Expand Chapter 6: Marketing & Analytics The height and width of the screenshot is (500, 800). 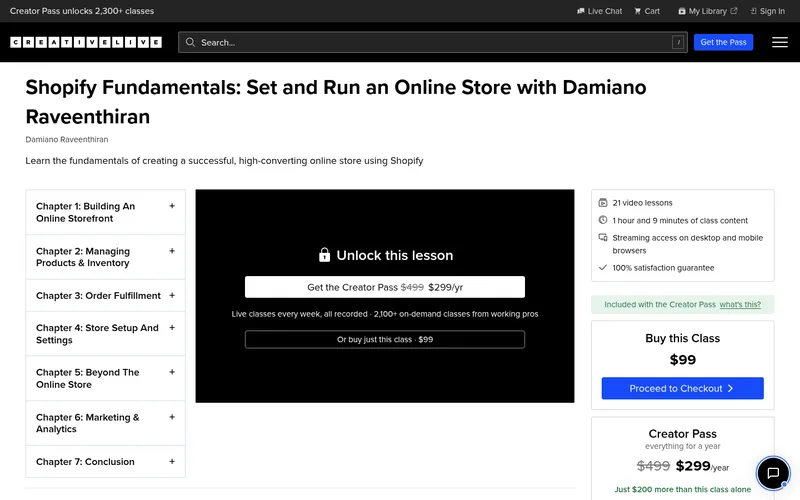[x=106, y=423]
